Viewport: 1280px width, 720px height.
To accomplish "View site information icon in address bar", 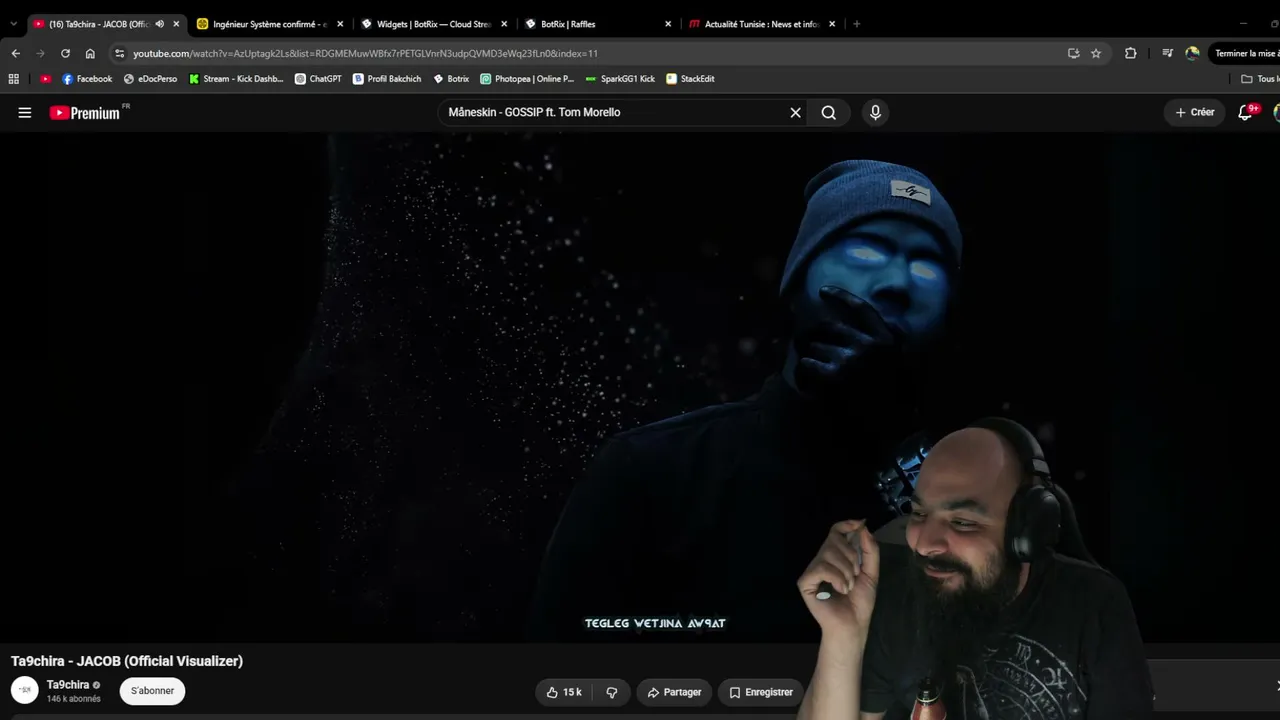I will pyautogui.click(x=120, y=54).
